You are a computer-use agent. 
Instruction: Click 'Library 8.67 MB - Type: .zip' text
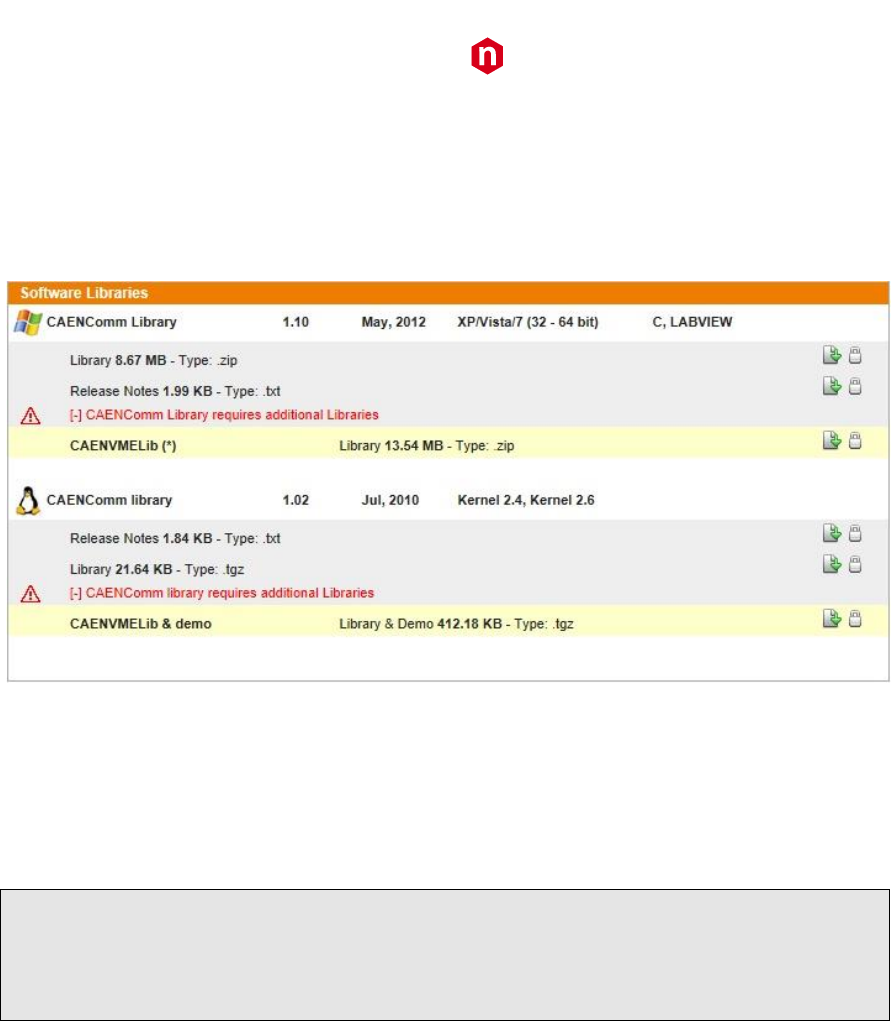[154, 361]
